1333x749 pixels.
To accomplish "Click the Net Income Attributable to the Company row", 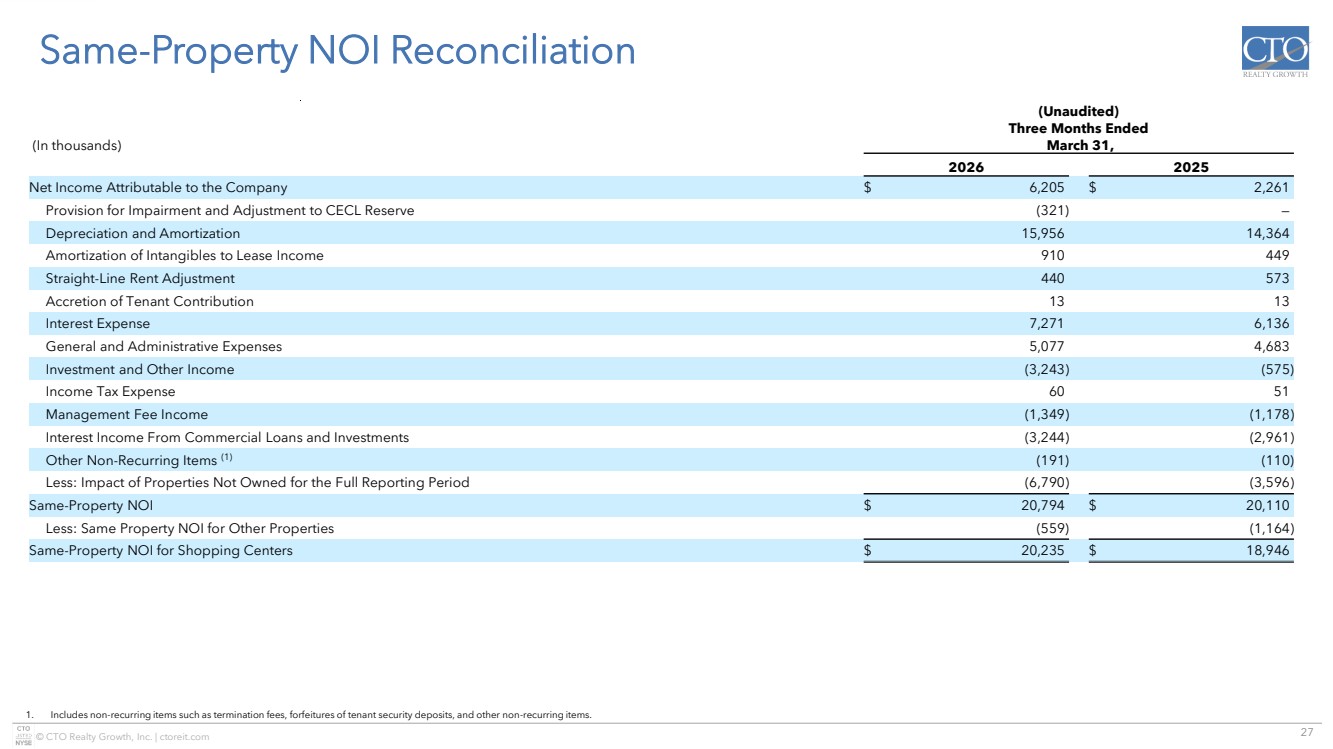I will pos(158,187).
